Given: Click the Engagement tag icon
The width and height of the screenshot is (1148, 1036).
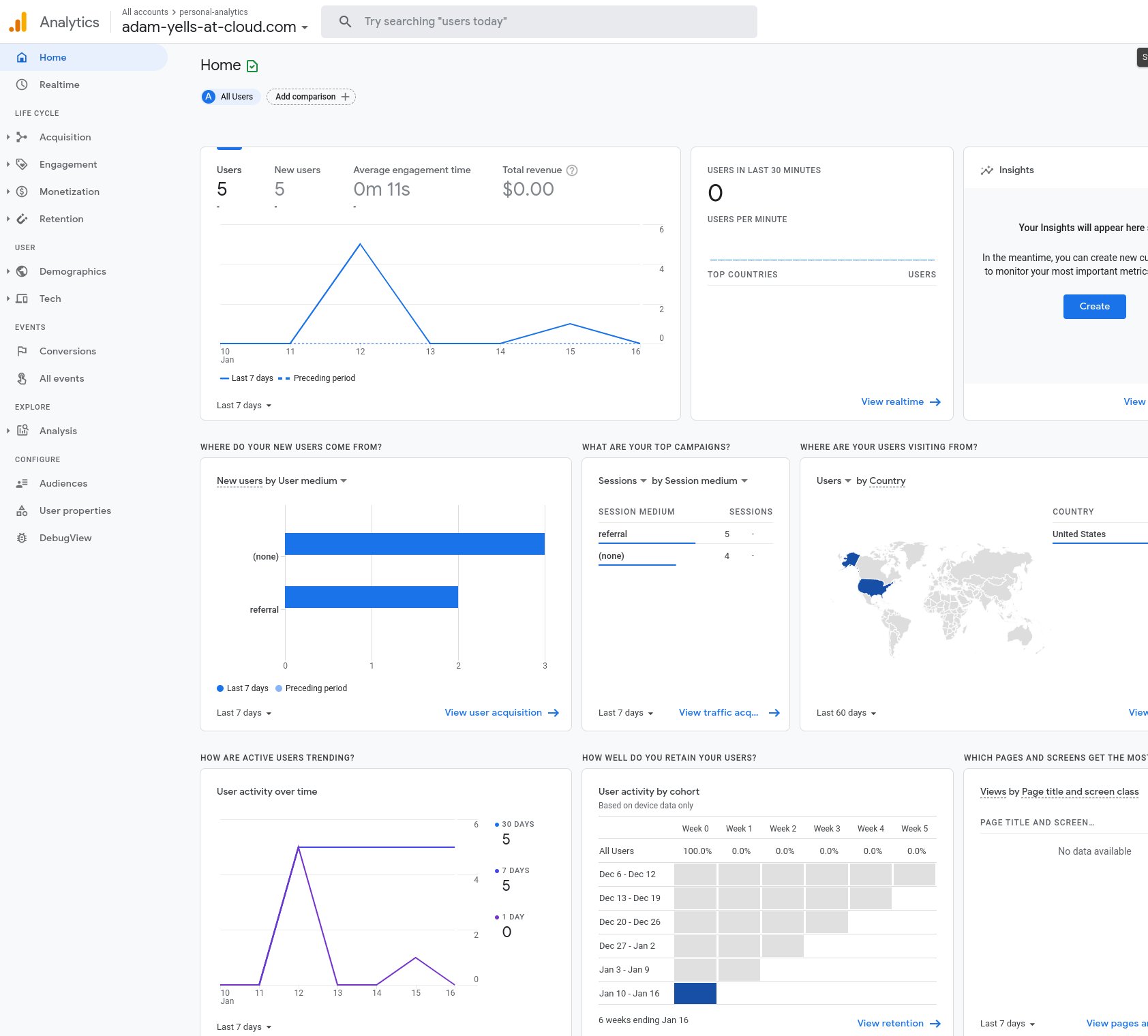Looking at the screenshot, I should (x=22, y=164).
